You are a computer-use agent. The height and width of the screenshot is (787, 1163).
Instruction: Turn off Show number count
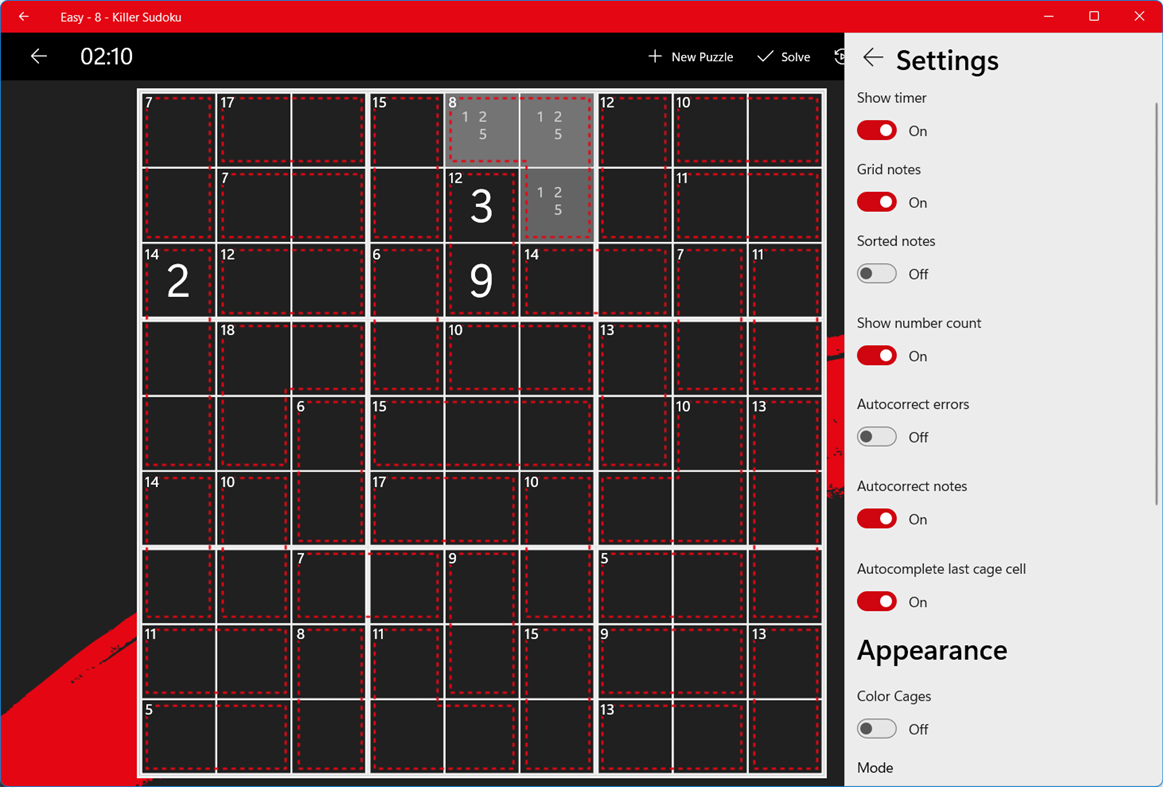[877, 356]
